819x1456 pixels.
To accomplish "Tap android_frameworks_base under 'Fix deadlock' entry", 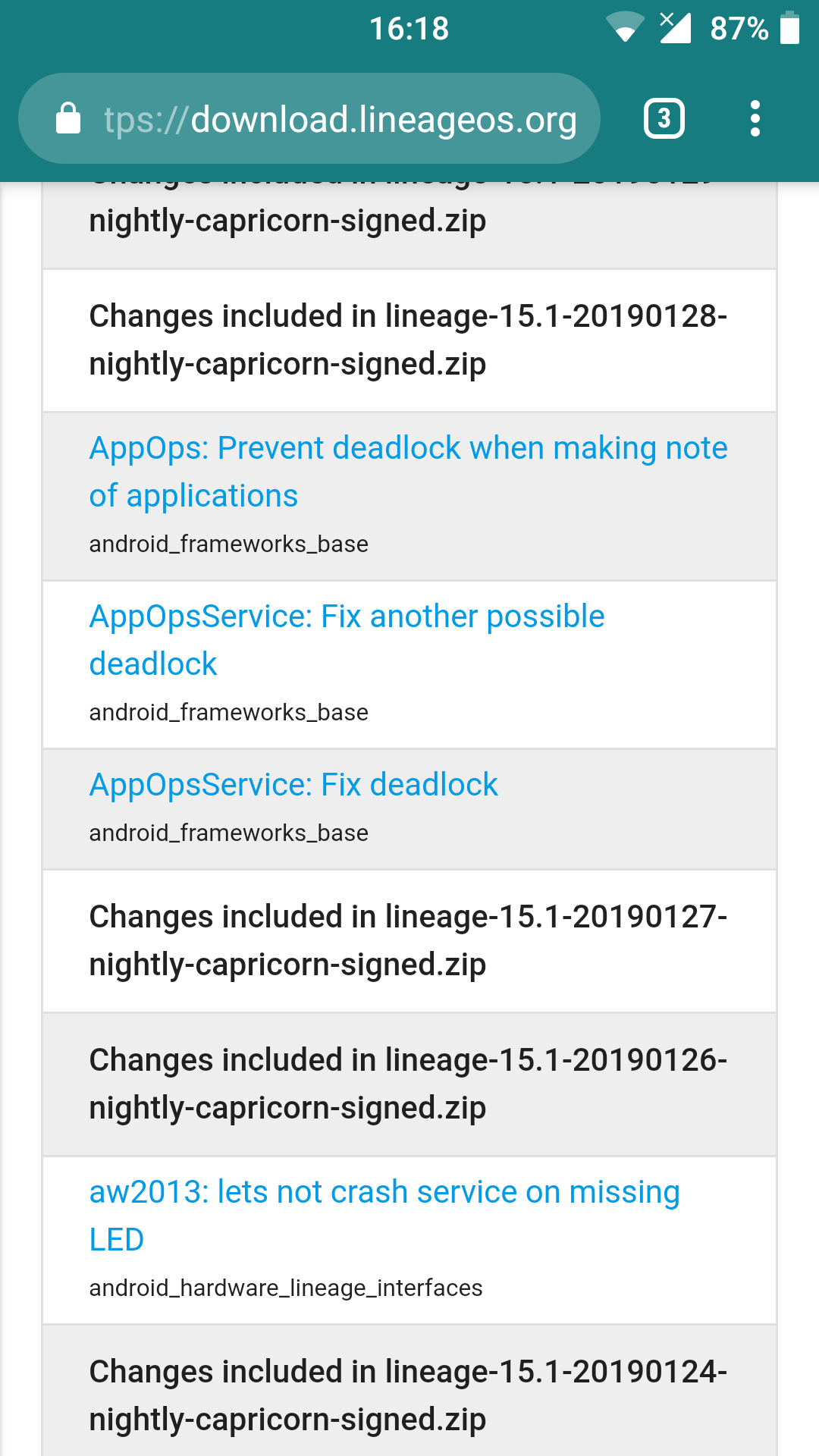I will pyautogui.click(x=227, y=833).
